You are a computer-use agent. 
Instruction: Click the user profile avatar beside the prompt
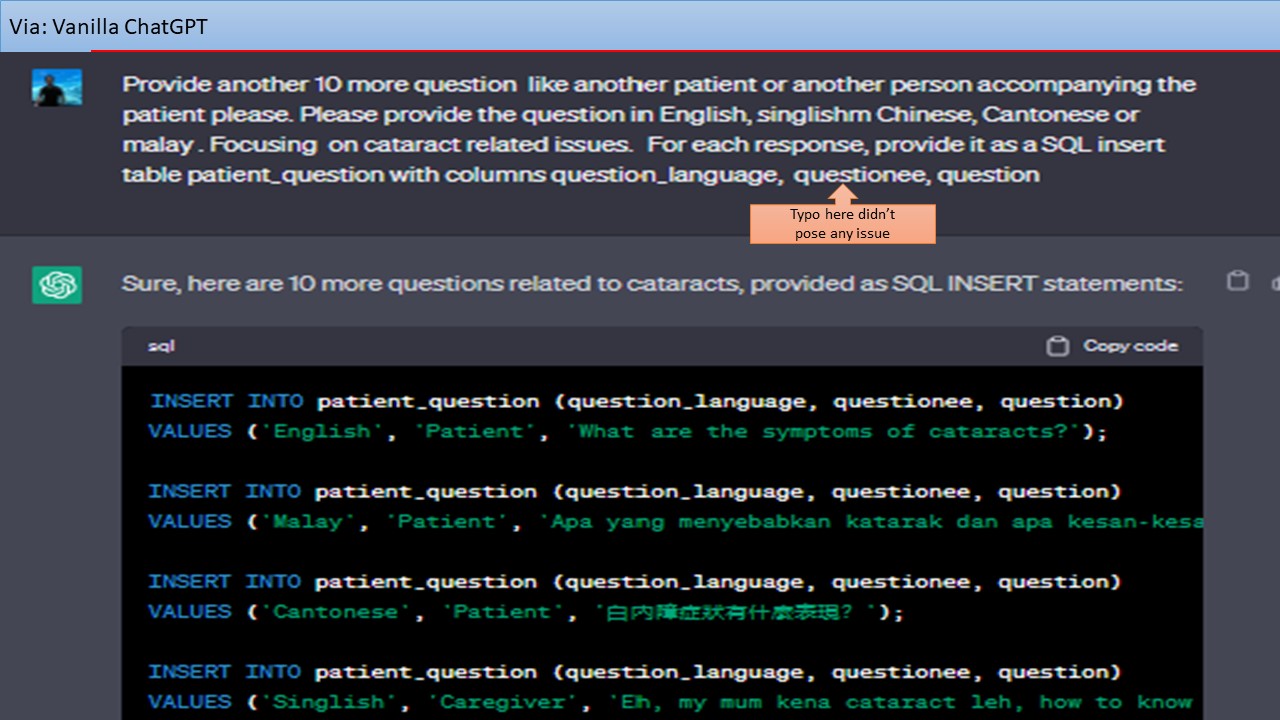click(56, 87)
